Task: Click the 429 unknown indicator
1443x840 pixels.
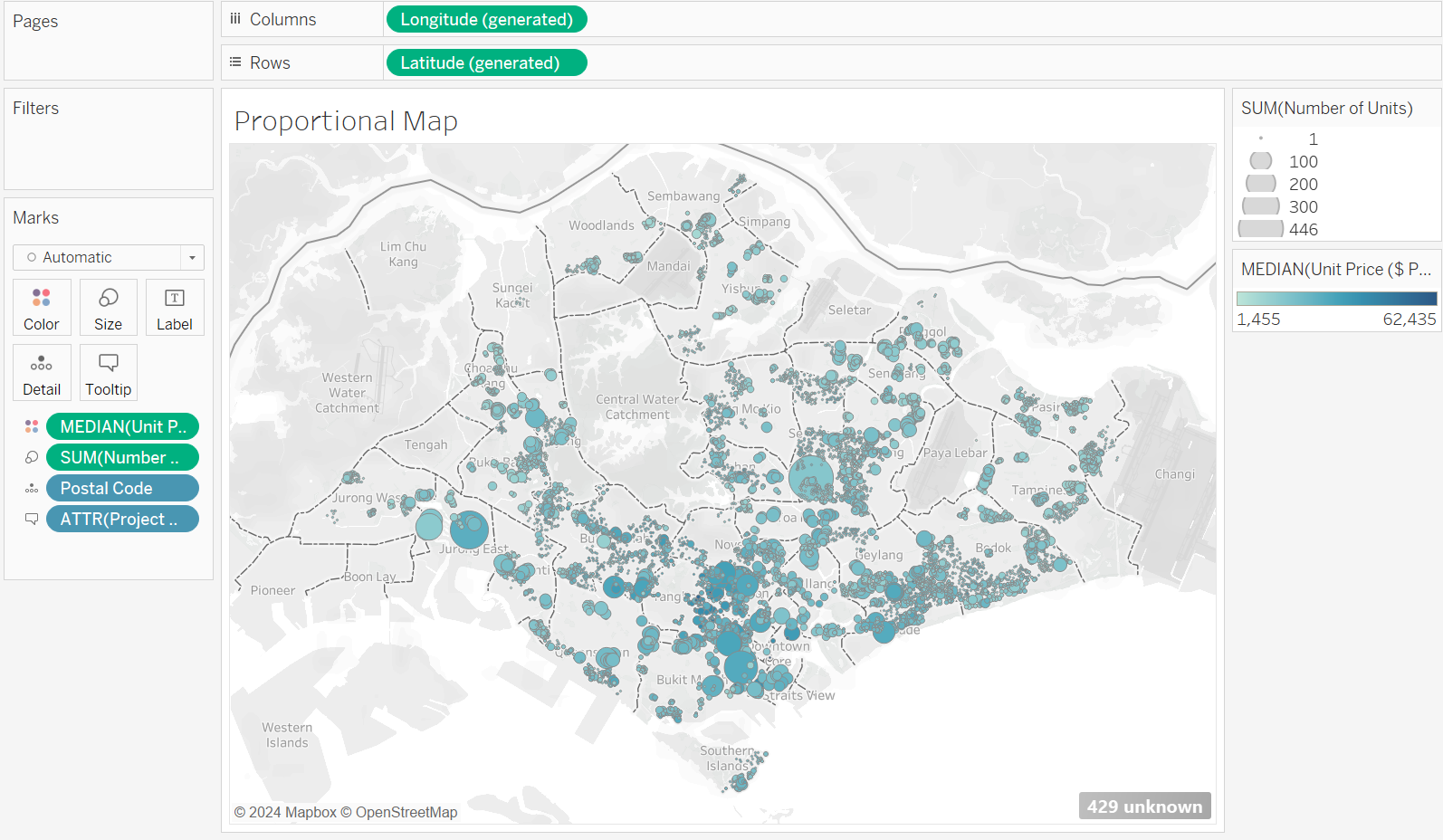Action: click(x=1144, y=806)
